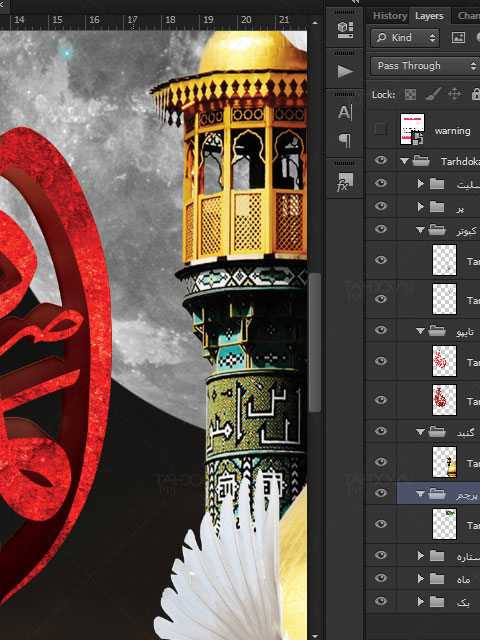The height and width of the screenshot is (640, 480).
Task: Select the Tarhdoka group name
Action: [x=460, y=162]
